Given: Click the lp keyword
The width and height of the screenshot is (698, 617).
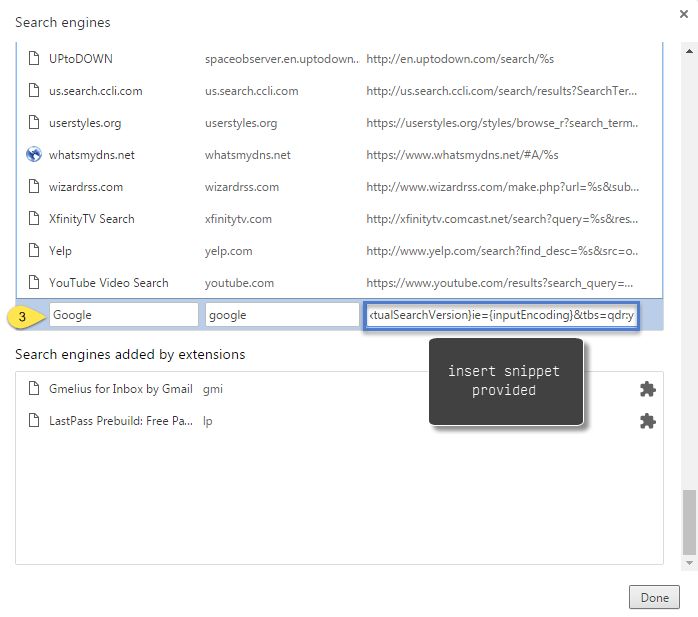Looking at the screenshot, I should (207, 422).
